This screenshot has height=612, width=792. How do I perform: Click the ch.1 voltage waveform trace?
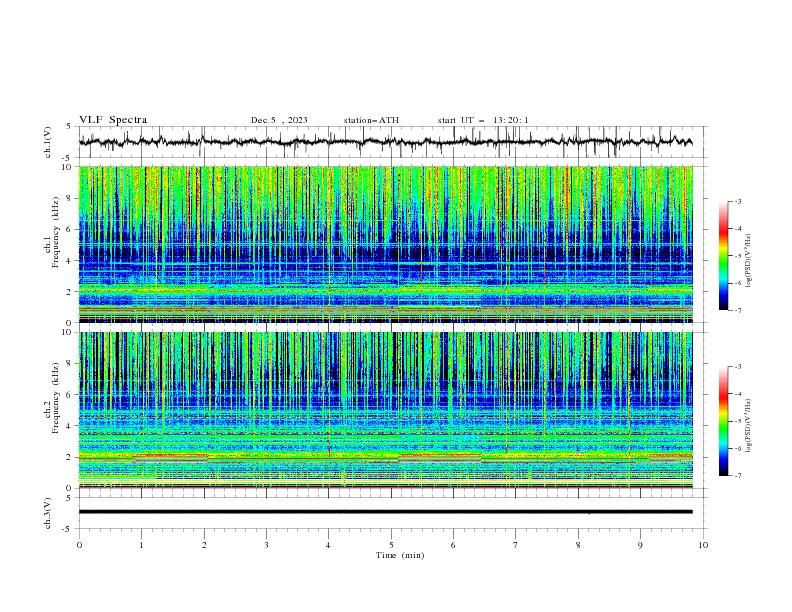[x=385, y=142]
